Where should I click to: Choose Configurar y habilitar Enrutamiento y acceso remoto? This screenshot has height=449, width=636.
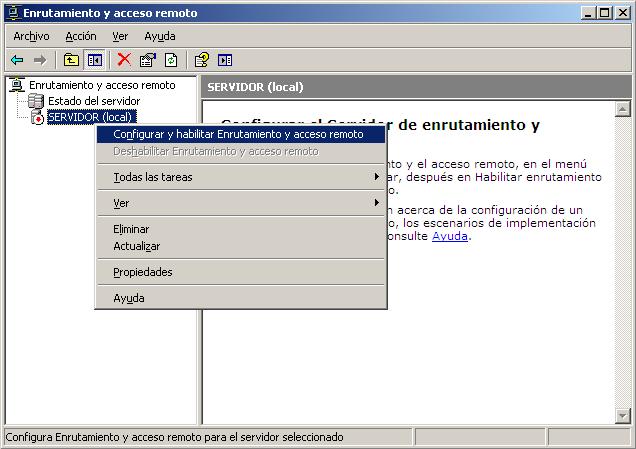pyautogui.click(x=238, y=134)
